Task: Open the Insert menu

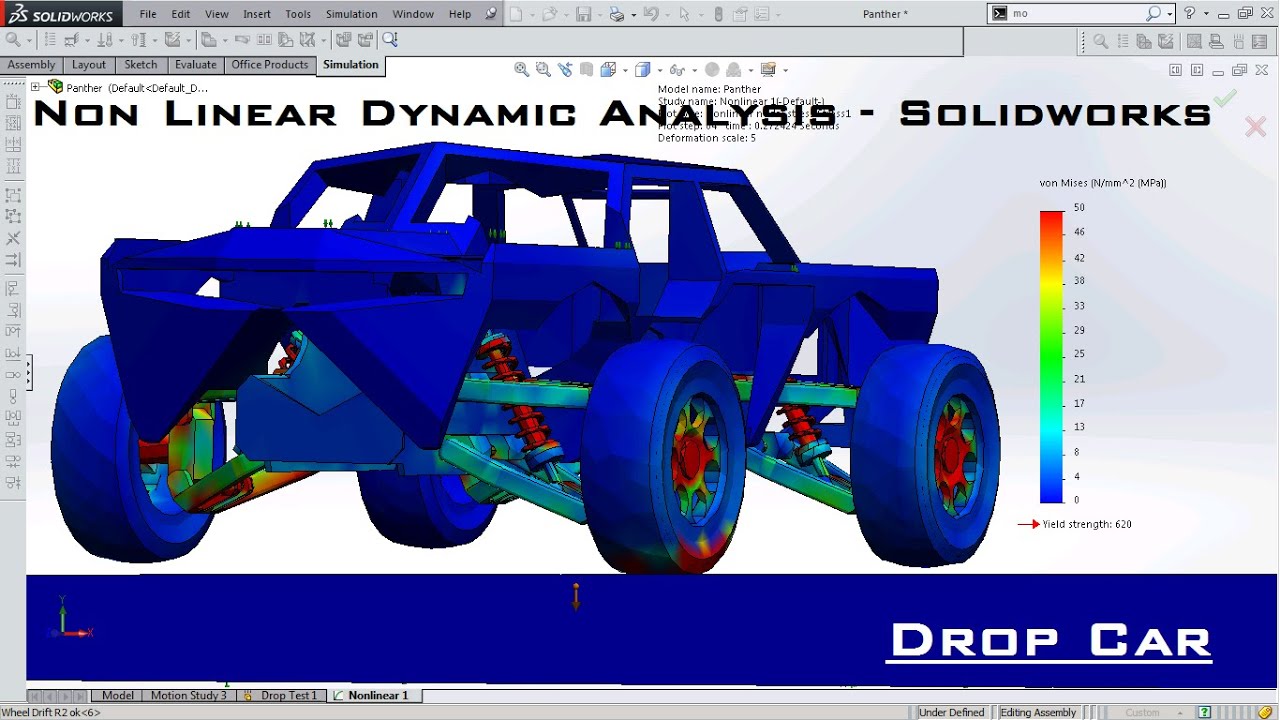Action: pos(256,14)
